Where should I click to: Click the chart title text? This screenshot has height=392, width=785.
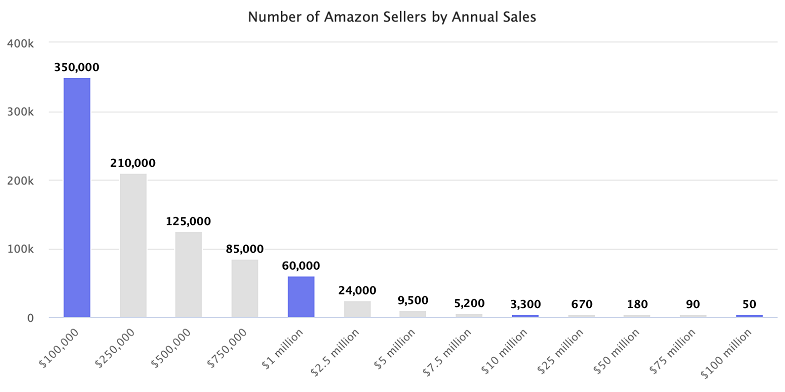point(392,17)
